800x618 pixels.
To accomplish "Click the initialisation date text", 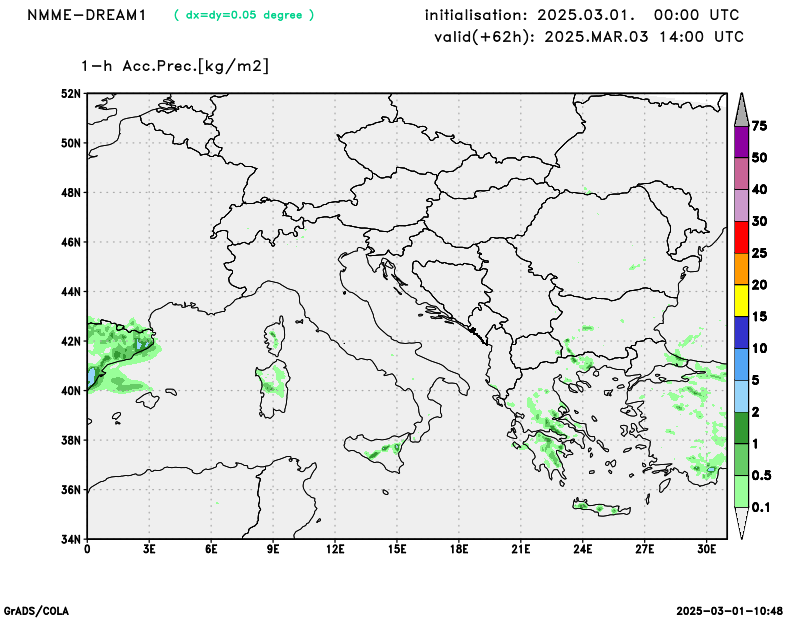I will tap(582, 15).
